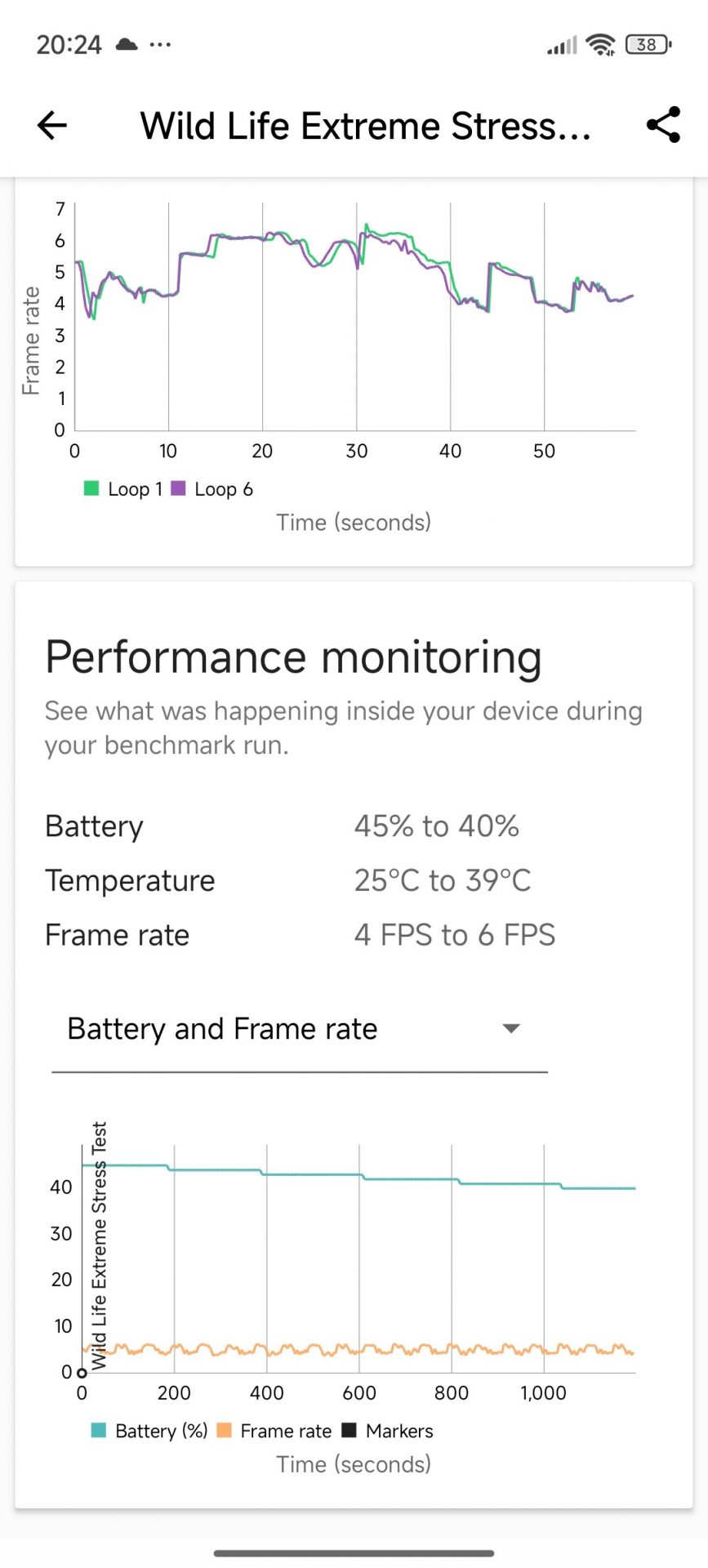Tap the bottom navigation gesture bar
The width and height of the screenshot is (708, 1568).
[x=354, y=1553]
